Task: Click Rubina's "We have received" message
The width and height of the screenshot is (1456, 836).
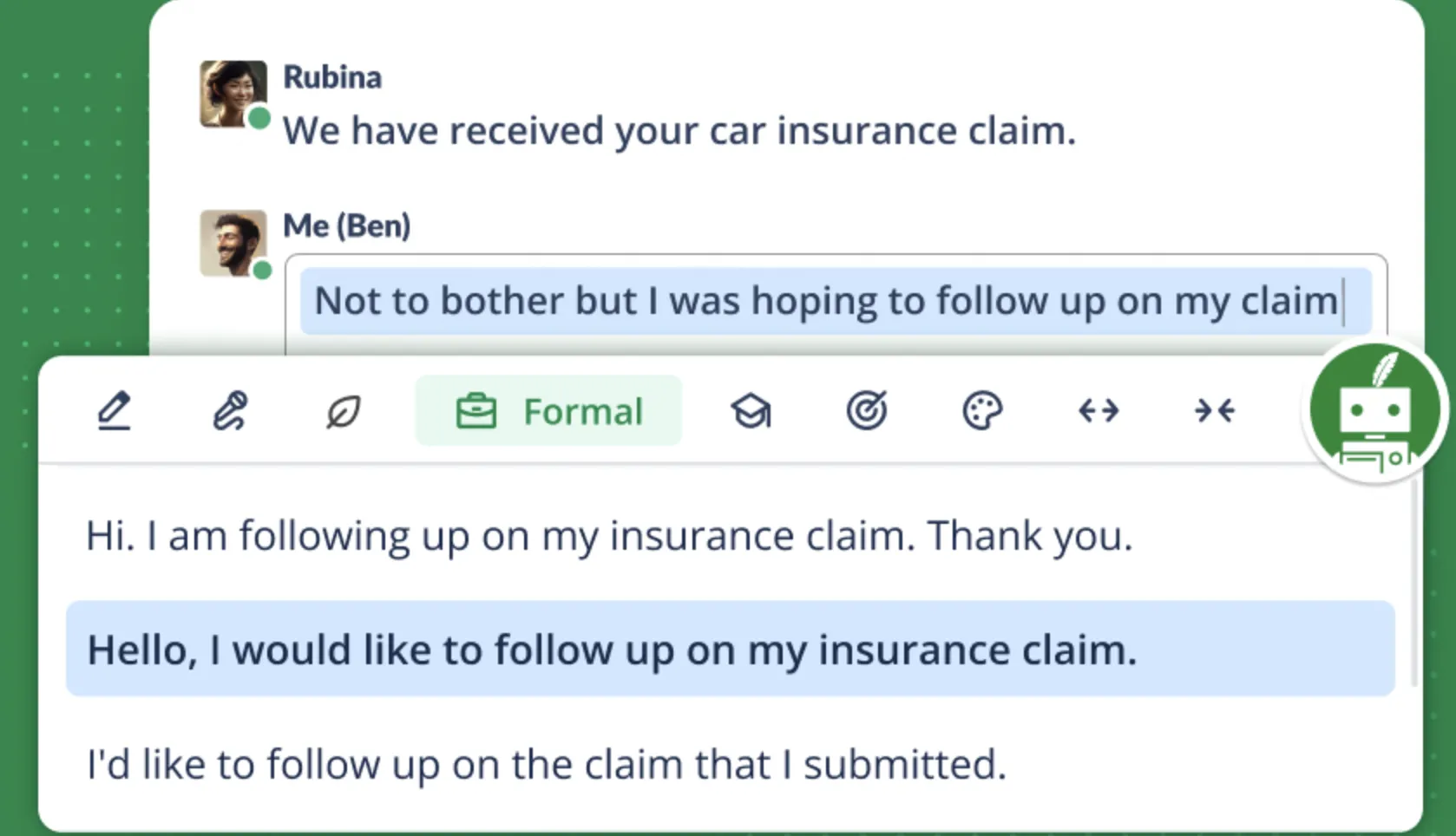Action: click(679, 131)
